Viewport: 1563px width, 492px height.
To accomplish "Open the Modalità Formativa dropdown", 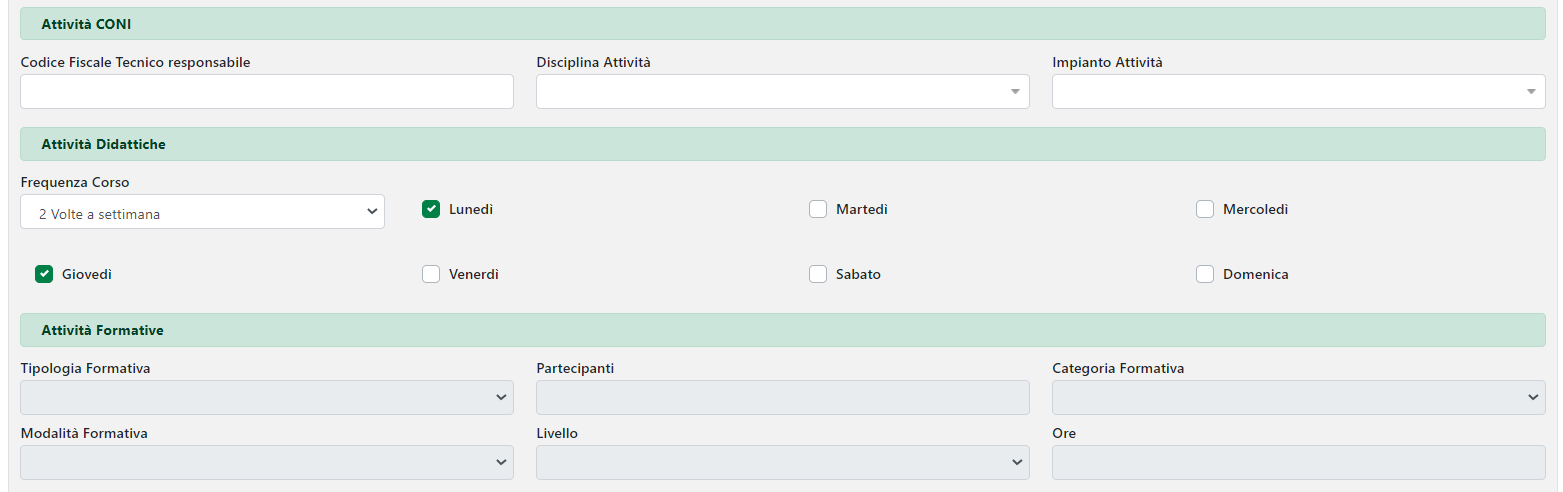I will tap(266, 463).
